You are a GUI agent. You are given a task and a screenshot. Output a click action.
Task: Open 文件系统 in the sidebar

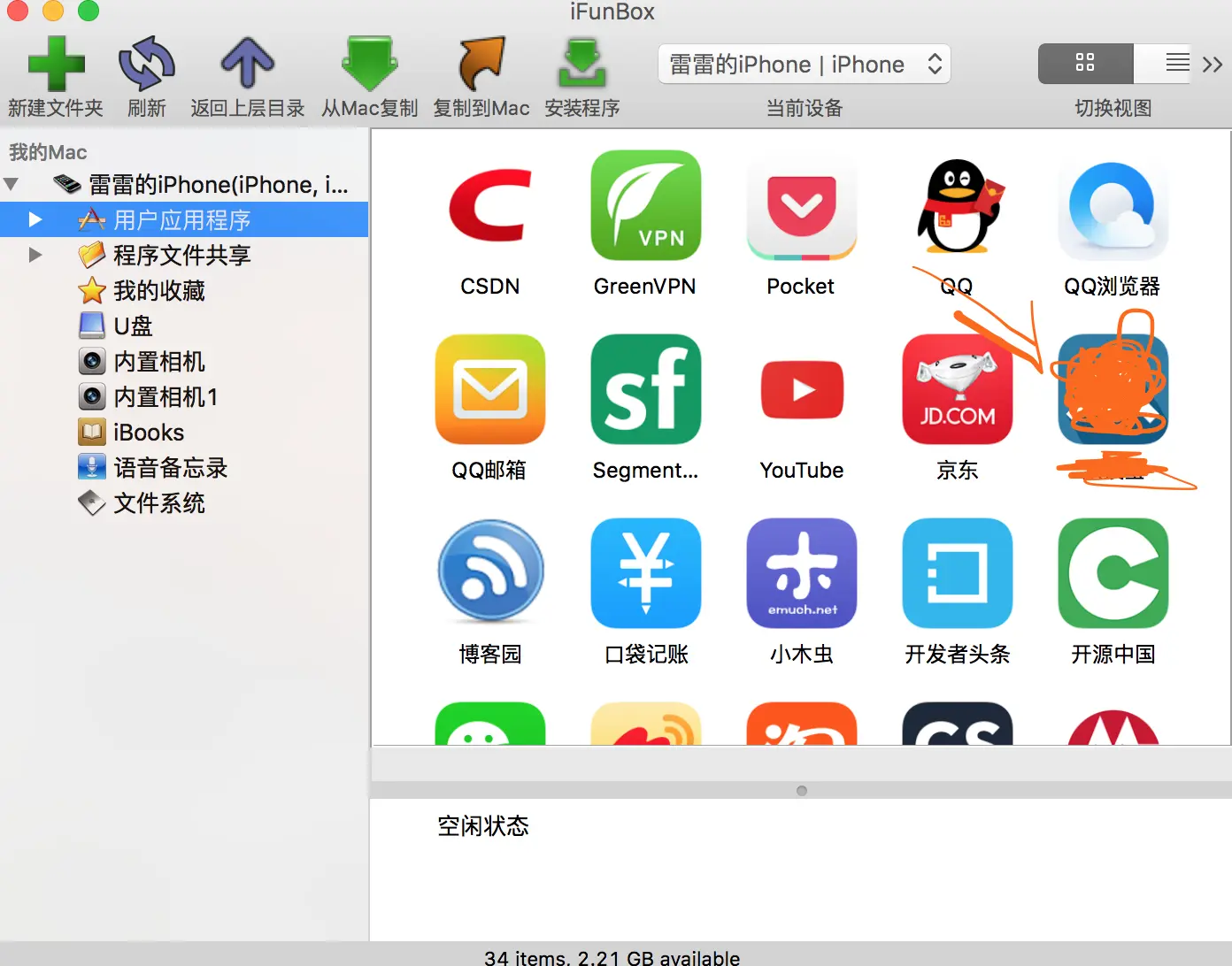tap(184, 502)
